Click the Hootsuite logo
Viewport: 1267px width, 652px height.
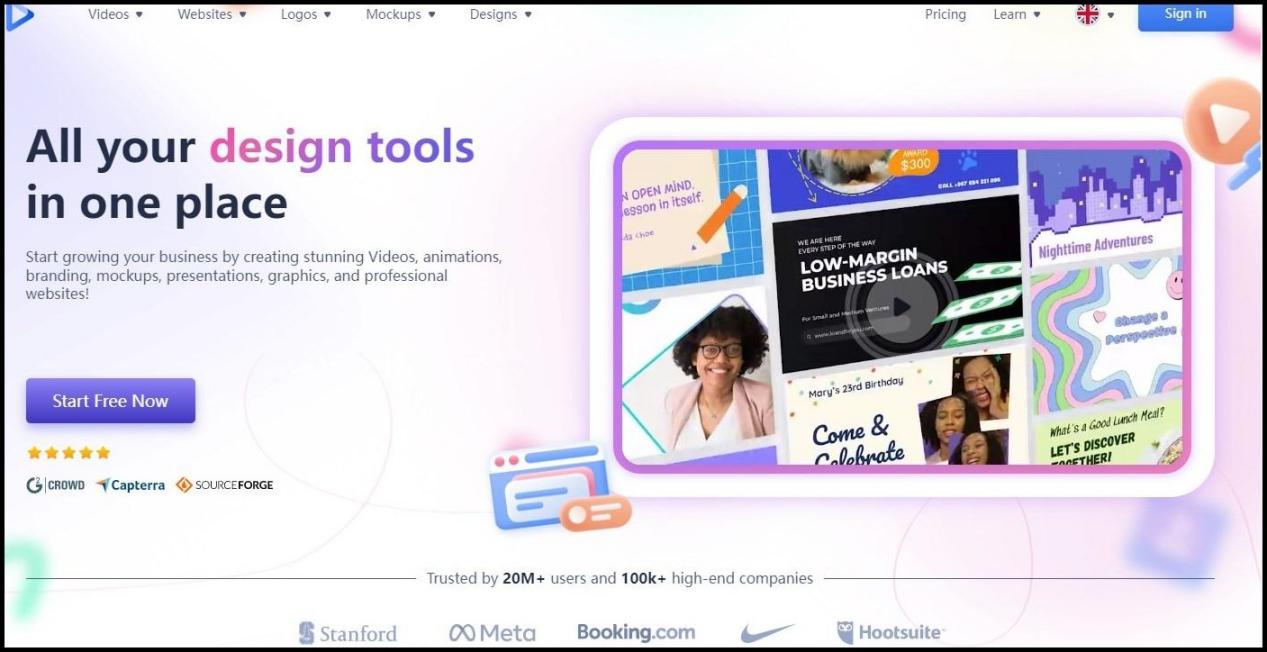click(x=890, y=632)
